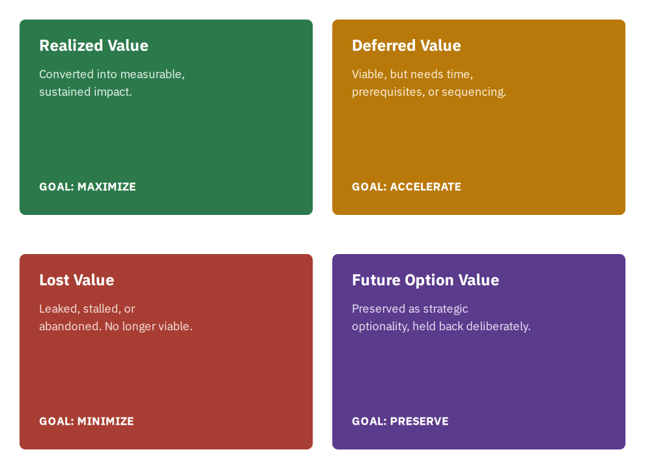Image resolution: width=645 pixels, height=469 pixels.
Task: Click 'abandoned. No longer viable.' text
Action: (x=116, y=326)
